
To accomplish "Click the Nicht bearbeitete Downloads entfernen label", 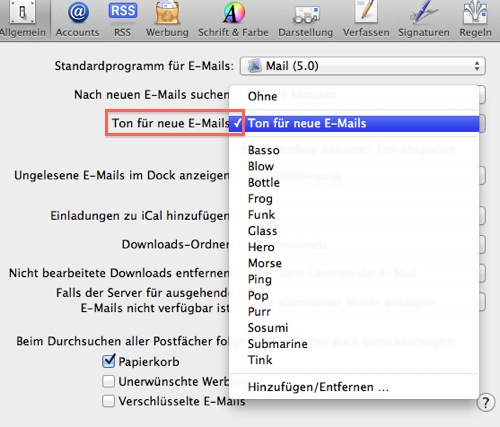I will (119, 273).
